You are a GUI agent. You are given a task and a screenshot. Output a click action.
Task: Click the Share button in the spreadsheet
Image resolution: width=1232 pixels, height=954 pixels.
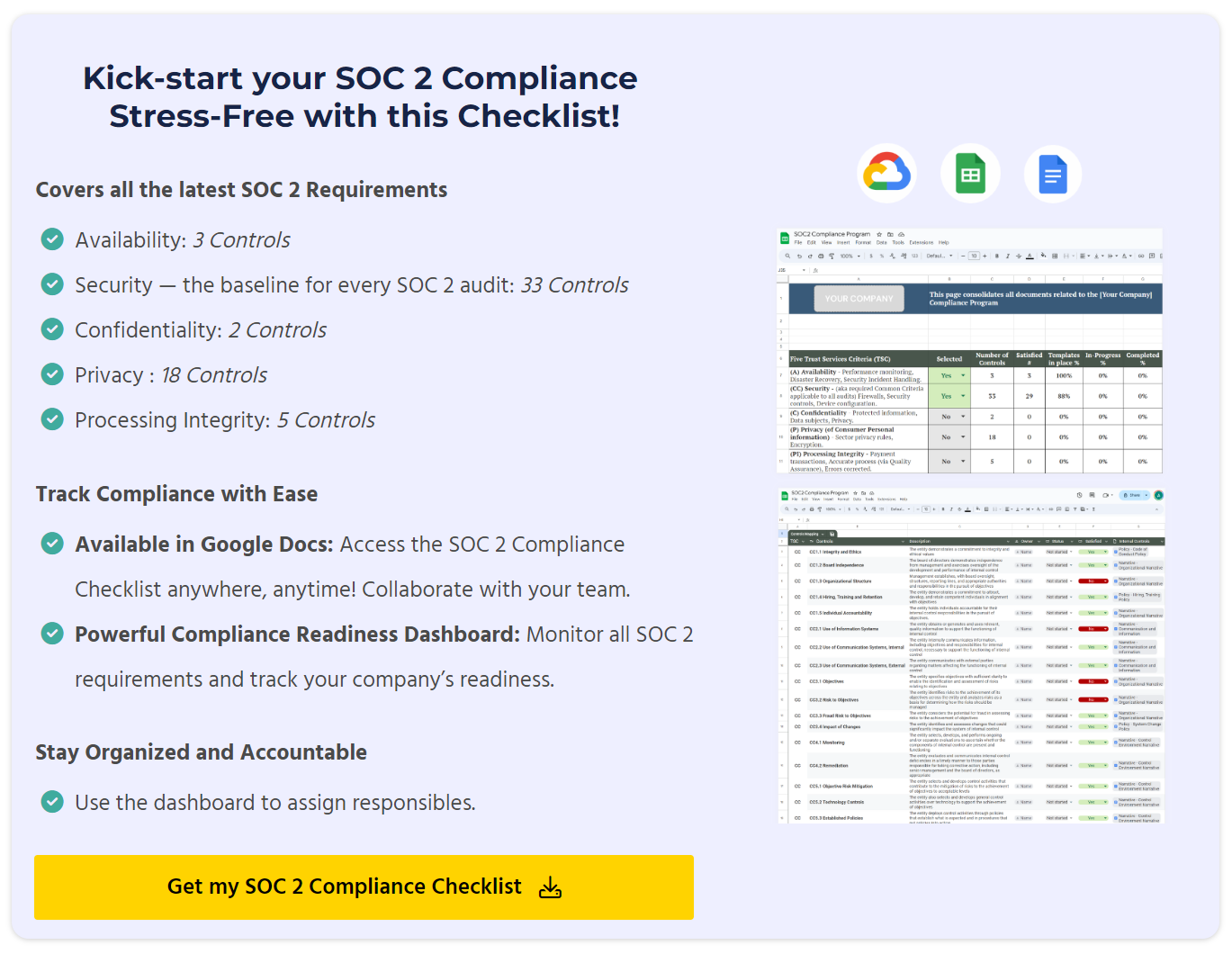pos(1132,495)
